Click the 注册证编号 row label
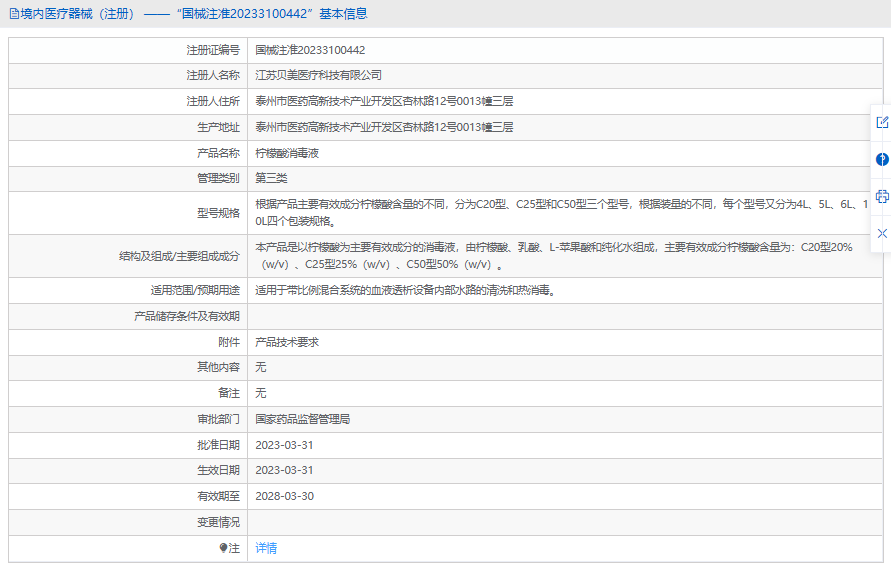This screenshot has height=571, width=891. click(213, 50)
